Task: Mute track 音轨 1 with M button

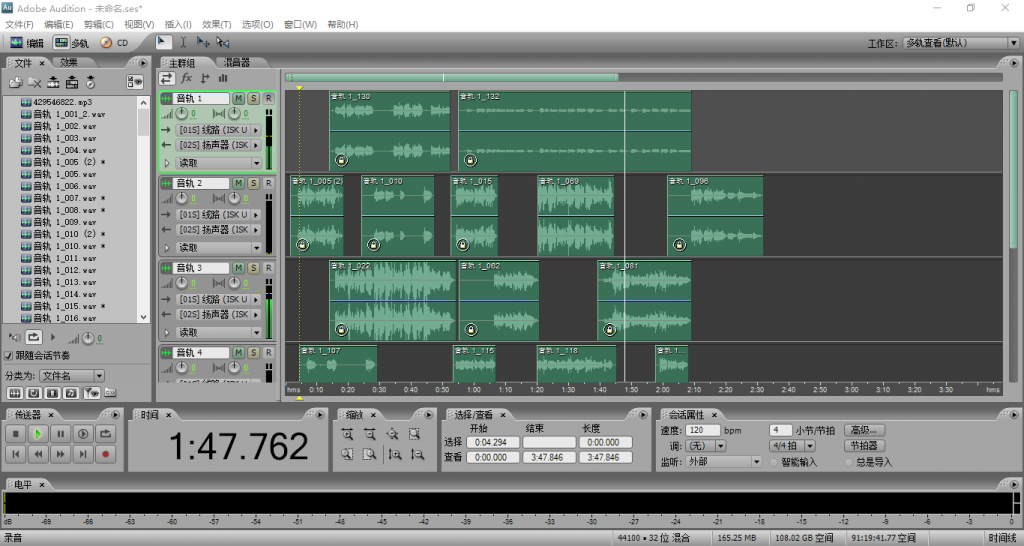Action: tap(238, 99)
